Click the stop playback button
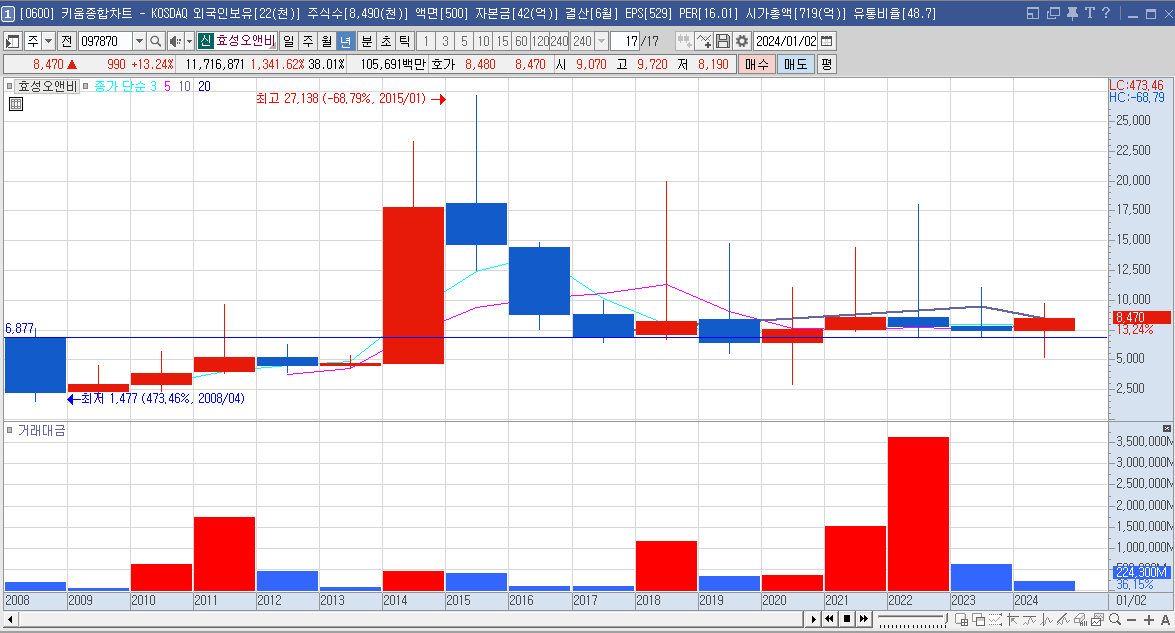The image size is (1175, 633). pyautogui.click(x=847, y=620)
